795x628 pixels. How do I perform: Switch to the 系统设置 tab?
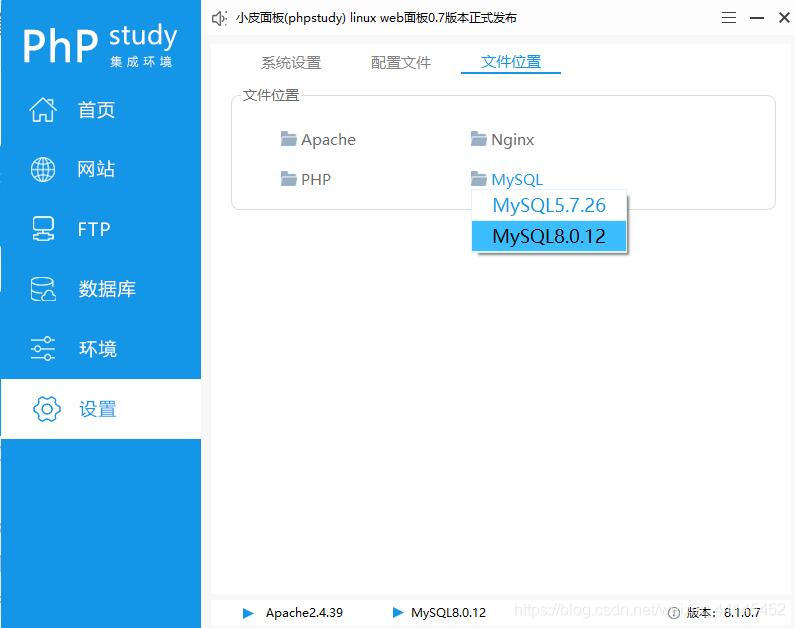[291, 62]
